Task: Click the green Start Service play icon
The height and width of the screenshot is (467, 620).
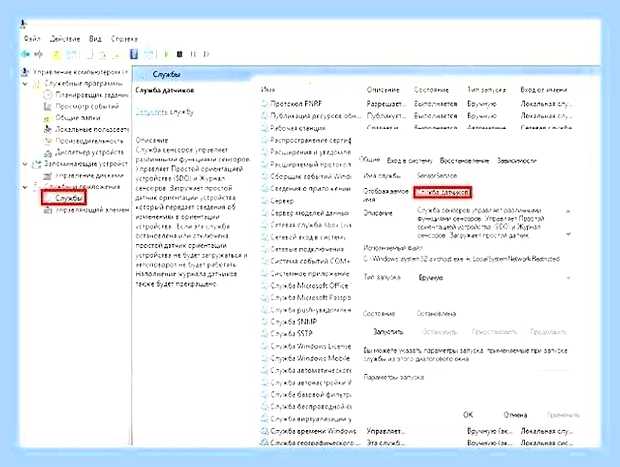Action: (166, 54)
